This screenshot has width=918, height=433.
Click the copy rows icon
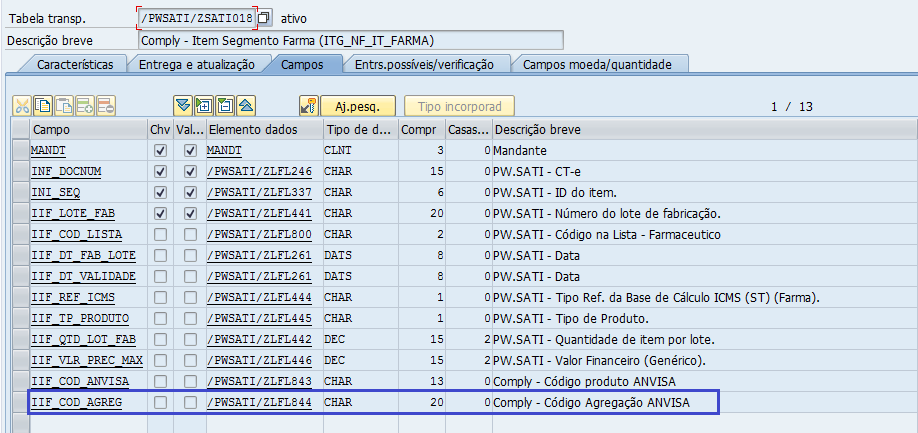(43, 106)
